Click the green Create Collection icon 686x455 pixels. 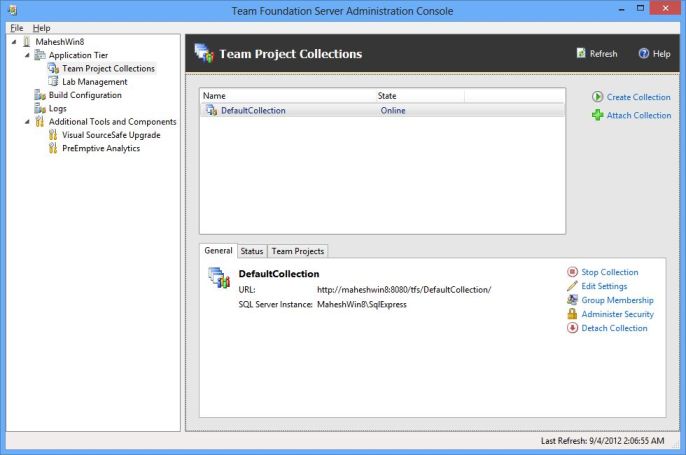[597, 97]
